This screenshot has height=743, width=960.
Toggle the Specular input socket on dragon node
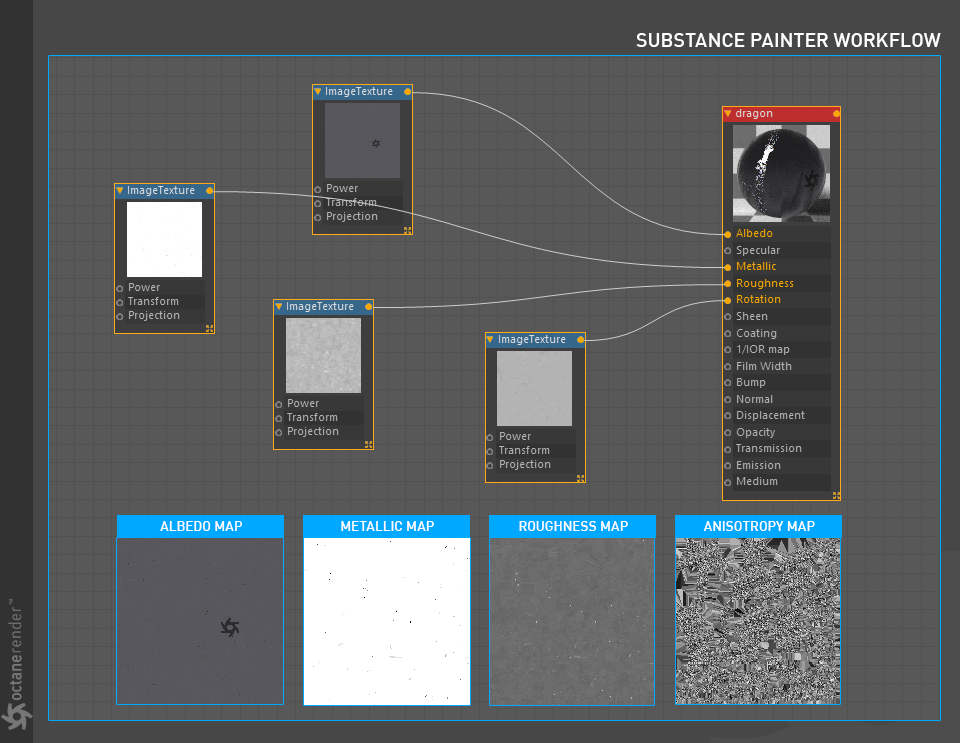point(727,251)
